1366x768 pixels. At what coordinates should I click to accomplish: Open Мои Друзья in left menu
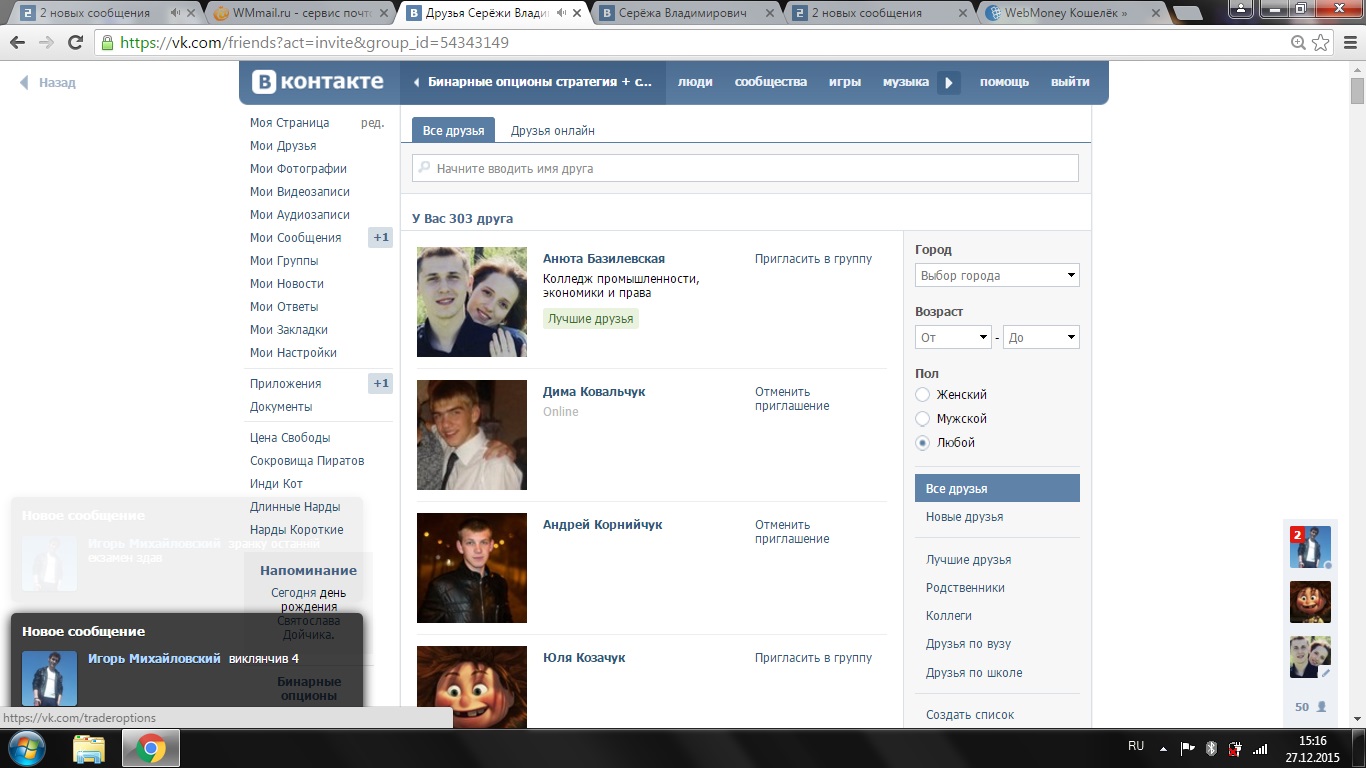click(283, 146)
